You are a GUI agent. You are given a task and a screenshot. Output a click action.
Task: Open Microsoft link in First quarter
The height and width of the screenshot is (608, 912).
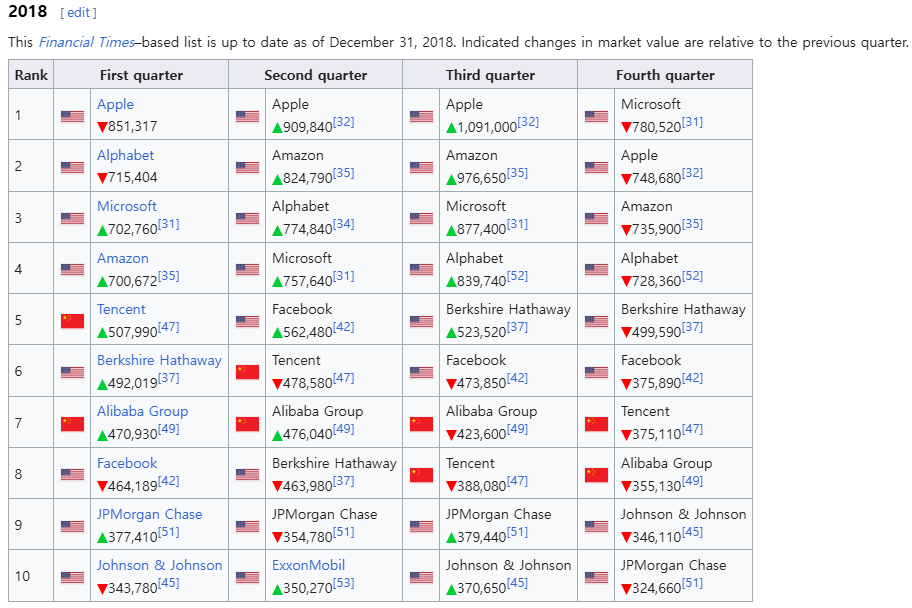click(127, 206)
